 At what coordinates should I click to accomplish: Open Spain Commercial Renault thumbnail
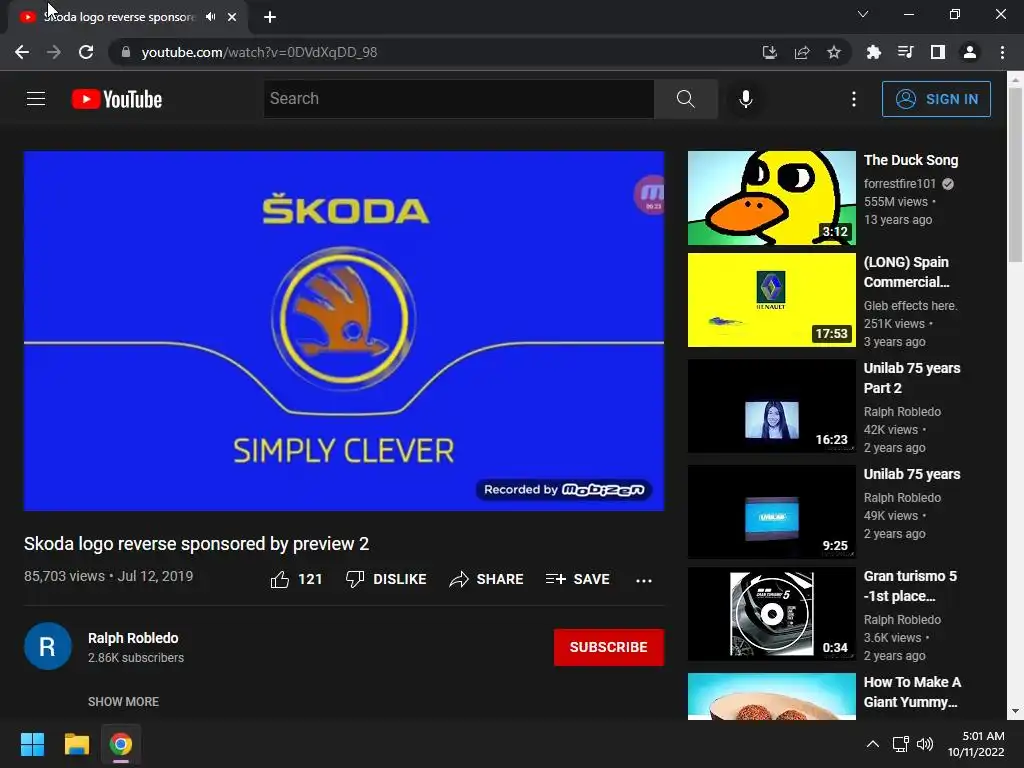(772, 300)
